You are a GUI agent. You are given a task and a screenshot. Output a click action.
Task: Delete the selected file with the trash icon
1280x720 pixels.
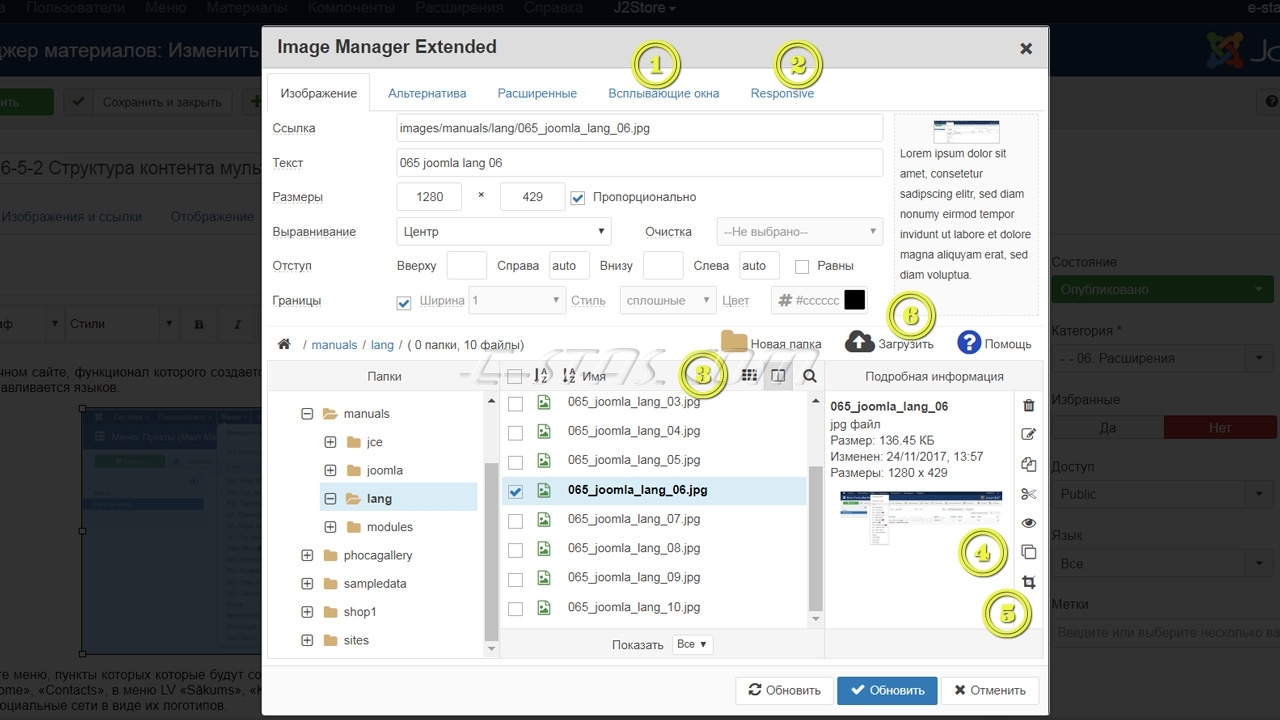[x=1028, y=405]
